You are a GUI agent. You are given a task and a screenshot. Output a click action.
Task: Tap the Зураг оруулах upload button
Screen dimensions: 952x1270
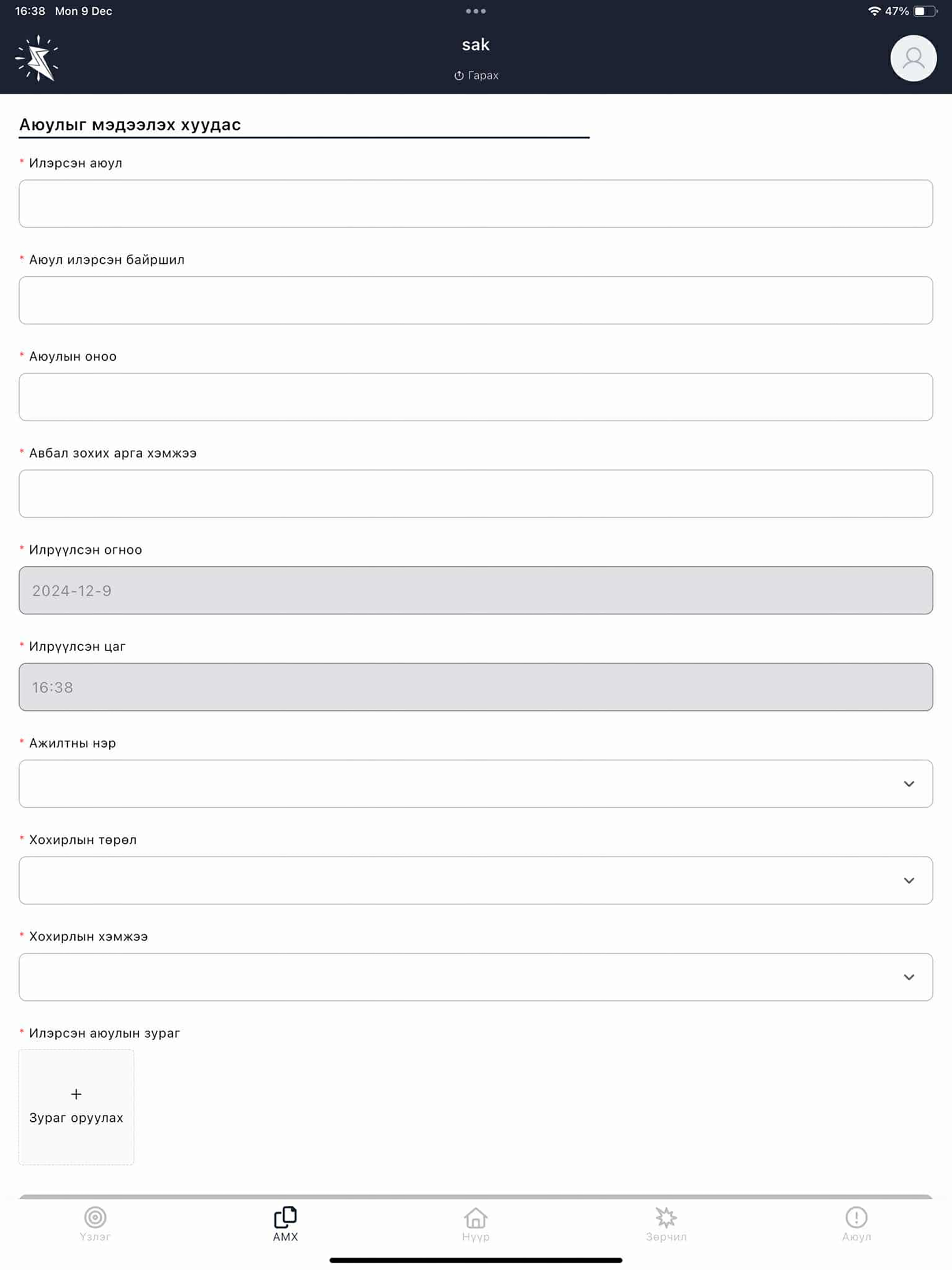(76, 1107)
